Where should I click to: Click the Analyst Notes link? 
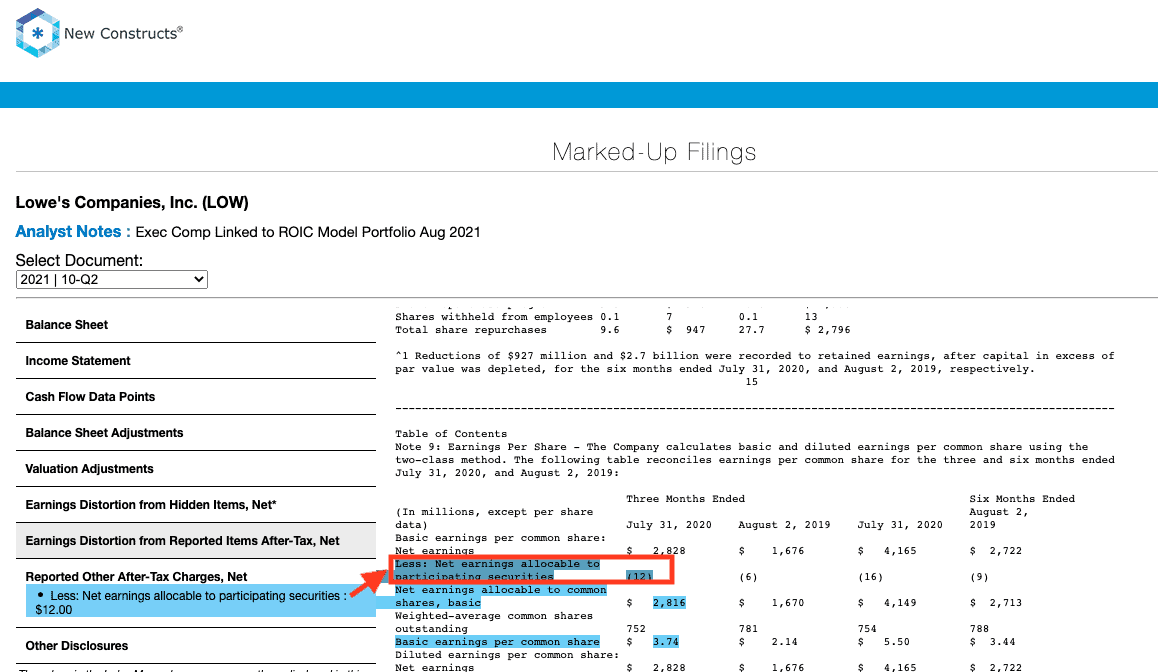[72, 232]
